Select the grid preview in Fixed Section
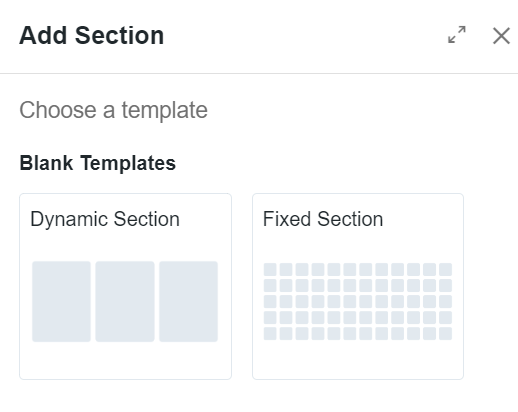Viewport: 518px width, 412px height. (358, 301)
